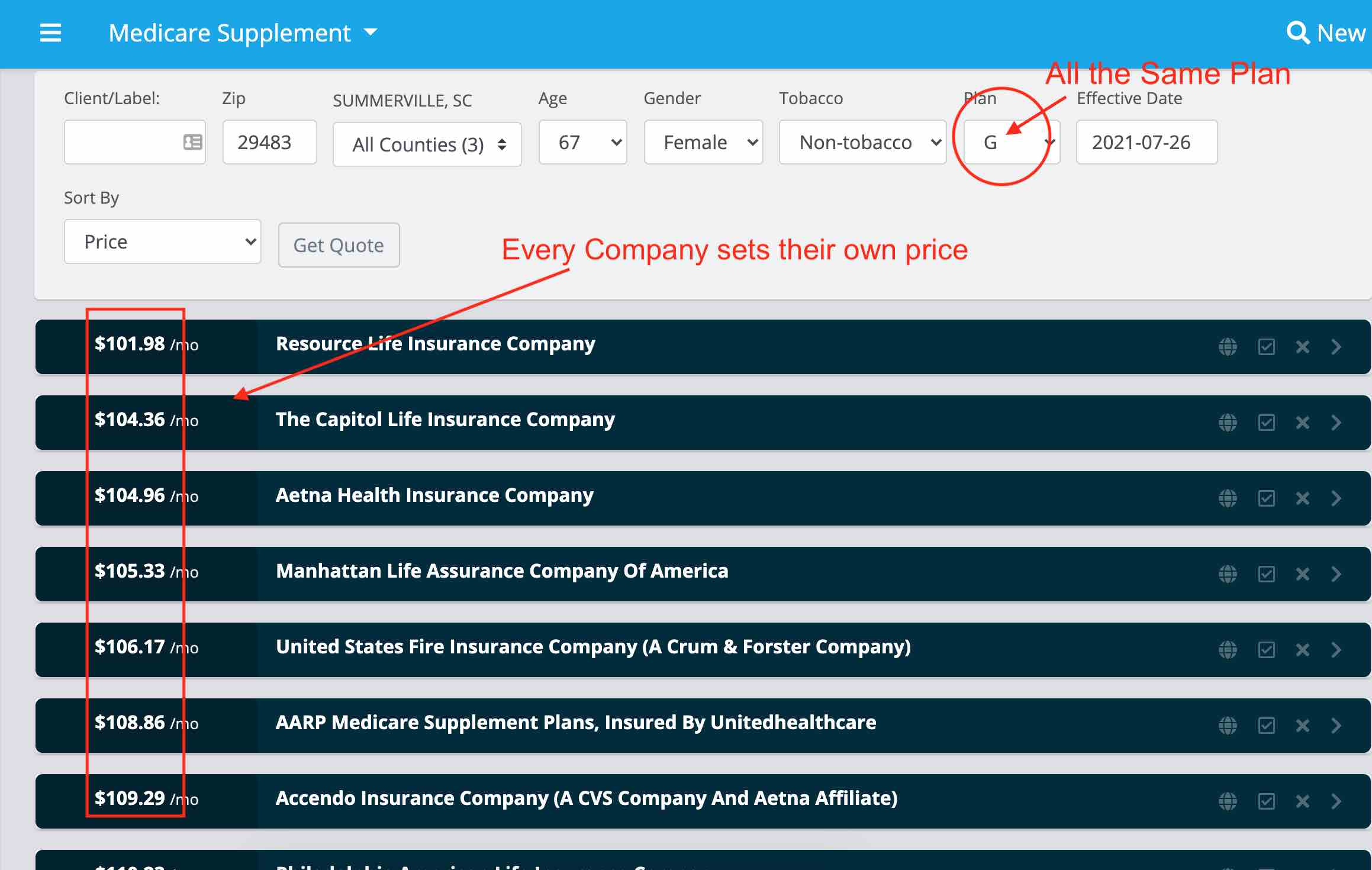Select Aetna Health Insurance Company name
This screenshot has width=1372, height=870.
coord(434,495)
